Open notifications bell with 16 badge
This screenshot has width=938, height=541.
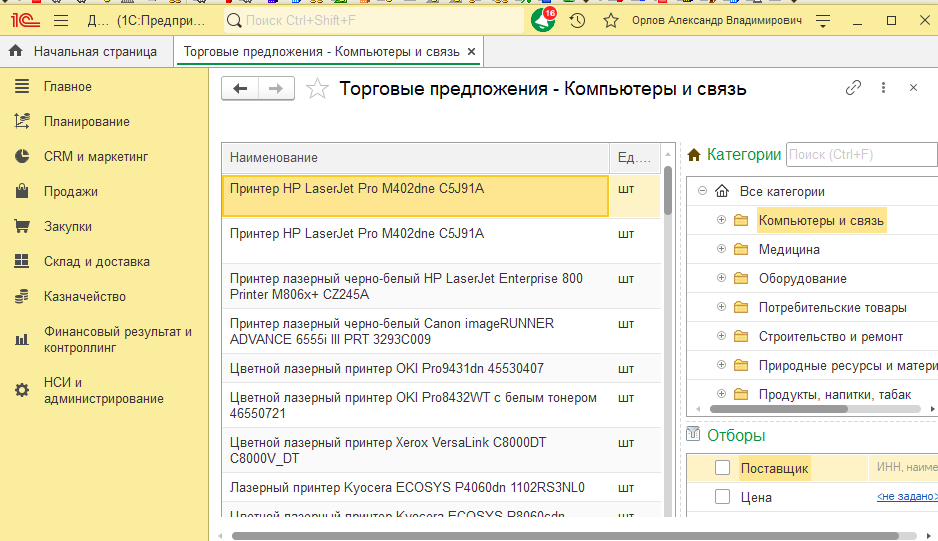pyautogui.click(x=543, y=20)
